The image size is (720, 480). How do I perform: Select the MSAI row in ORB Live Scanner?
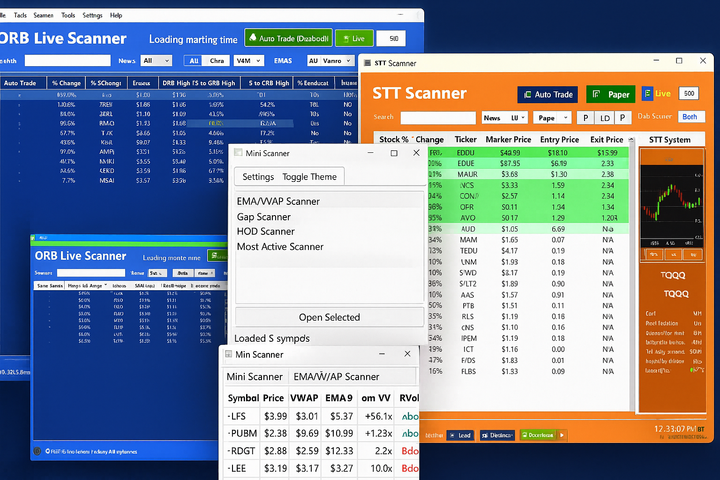tap(179, 181)
